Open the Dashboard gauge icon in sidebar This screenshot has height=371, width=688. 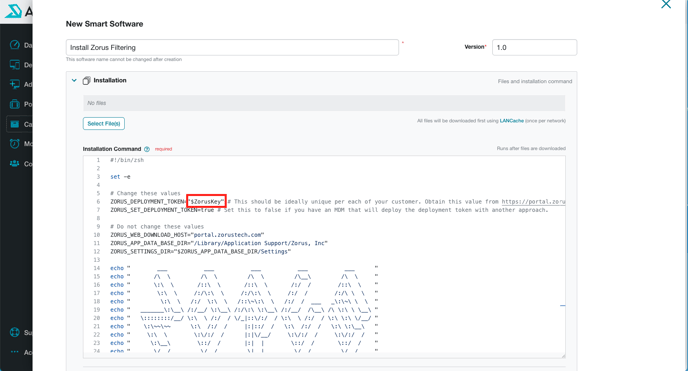[14, 45]
